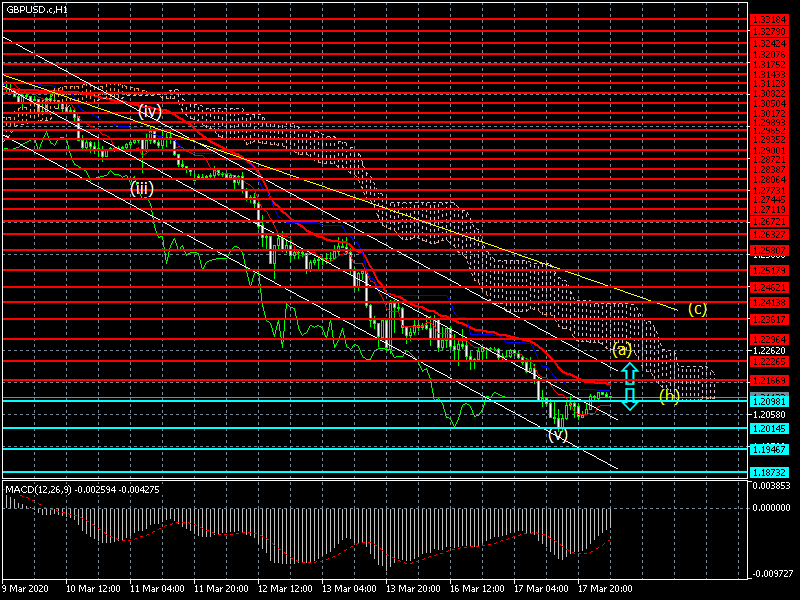Select the yellow (c) wave label
The image size is (800, 600).
[x=697, y=309]
